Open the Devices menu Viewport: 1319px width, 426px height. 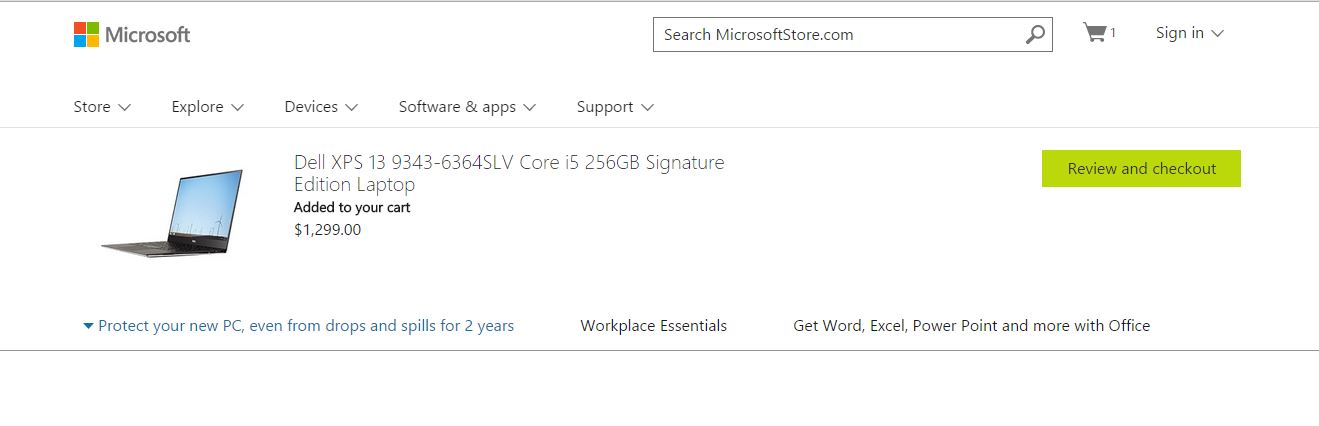[321, 107]
